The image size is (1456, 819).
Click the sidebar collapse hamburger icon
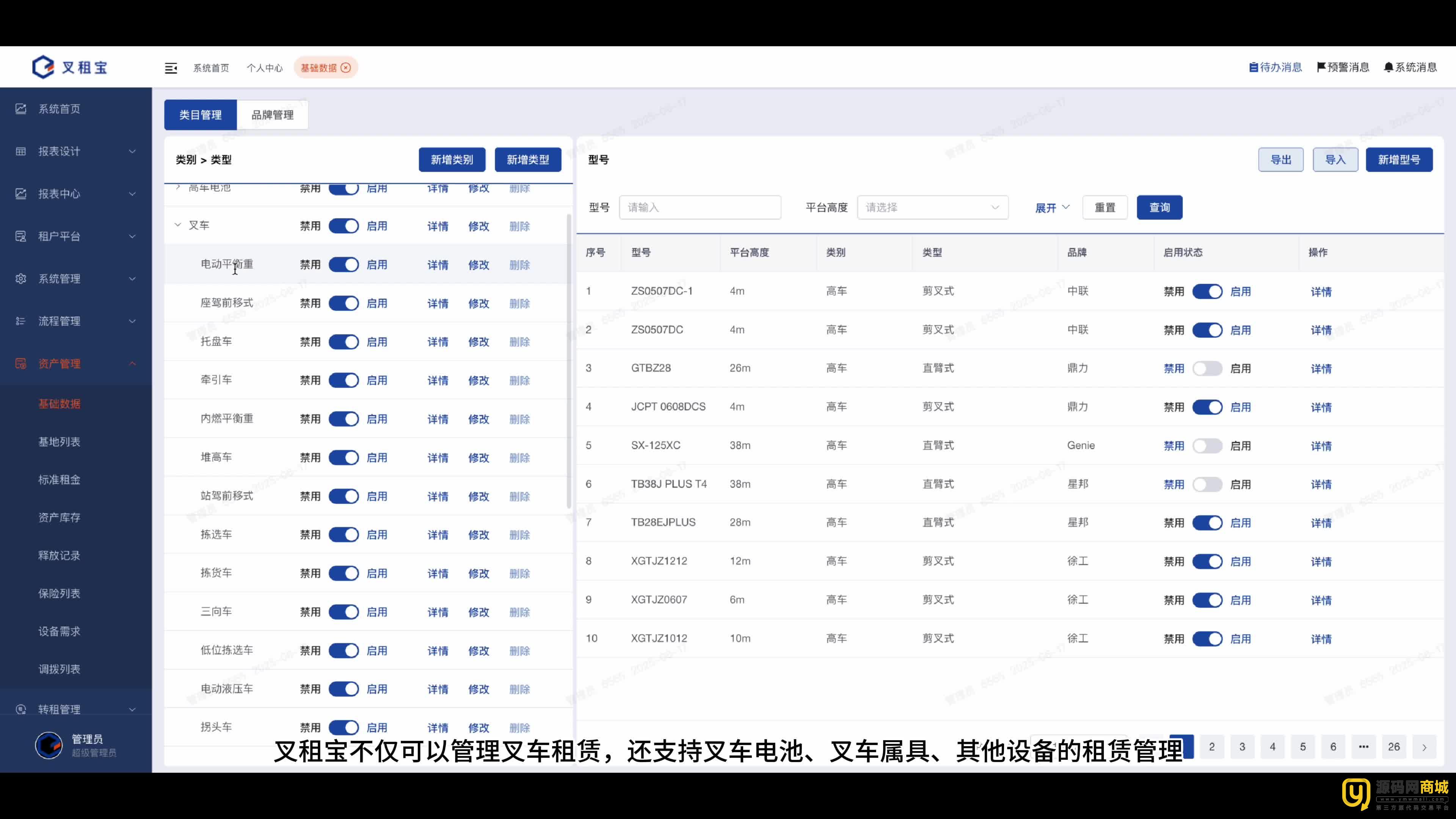pos(171,68)
